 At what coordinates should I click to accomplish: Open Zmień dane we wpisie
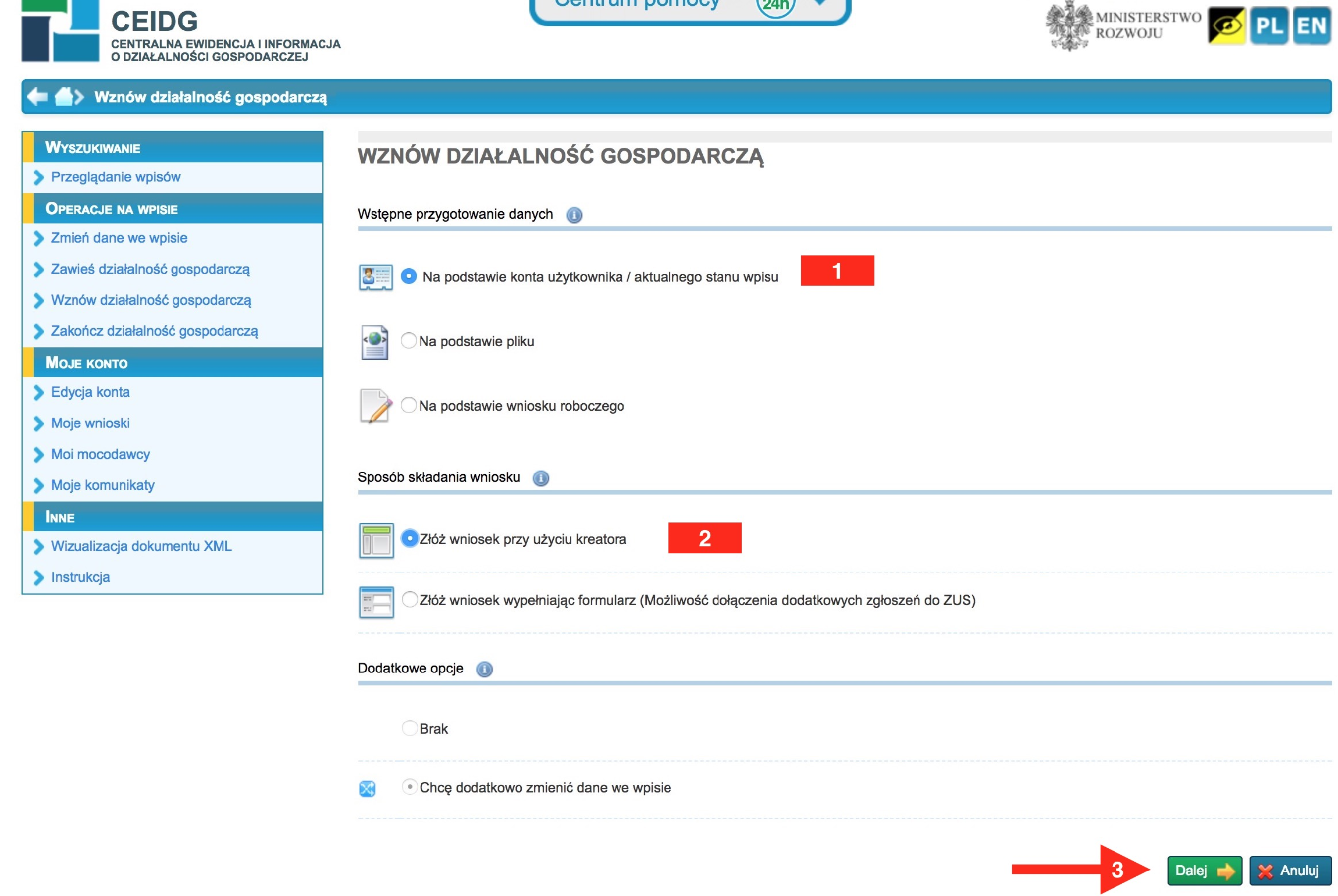point(119,238)
